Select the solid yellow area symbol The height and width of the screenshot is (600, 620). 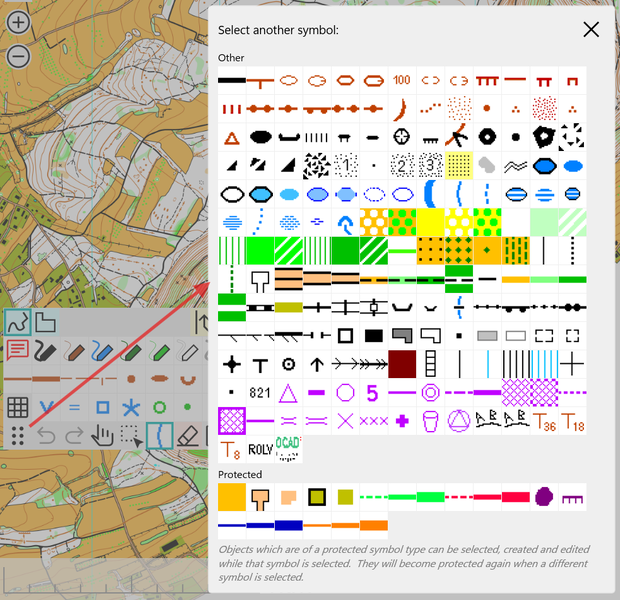click(430, 223)
